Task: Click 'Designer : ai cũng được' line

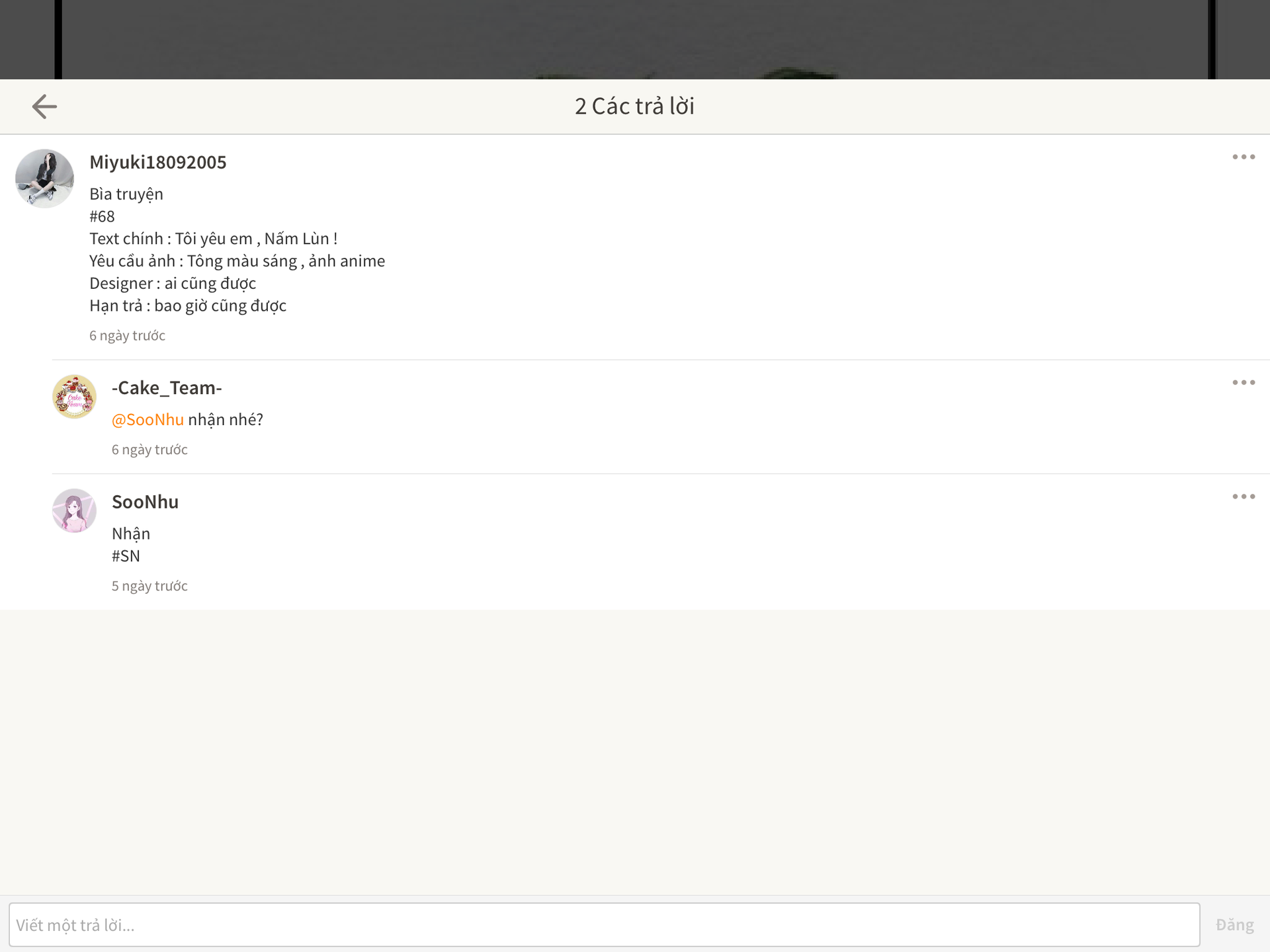Action: pyautogui.click(x=173, y=284)
